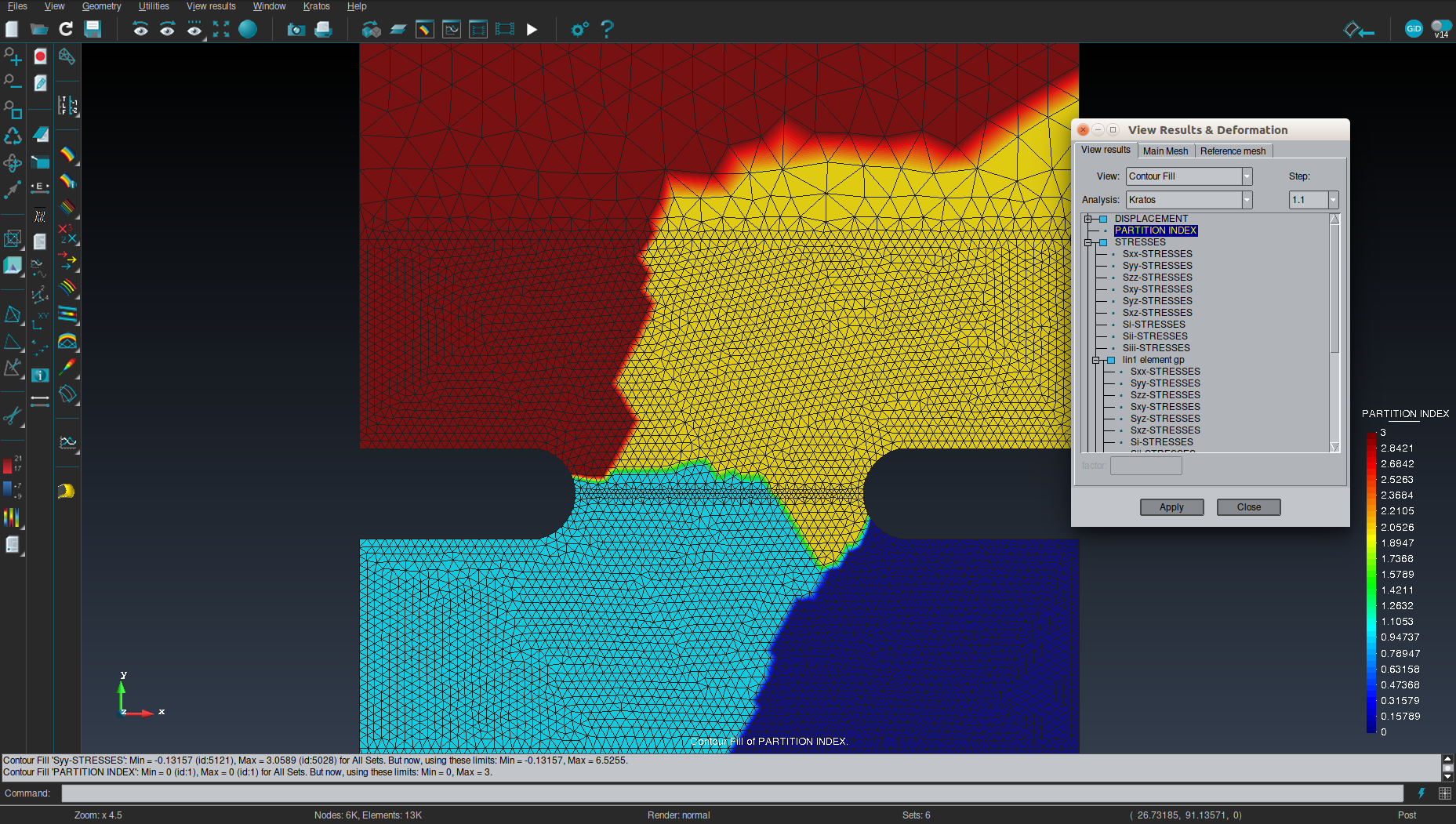The image size is (1456, 824).
Task: Select the Zoom in magnifier tool
Action: (x=13, y=56)
